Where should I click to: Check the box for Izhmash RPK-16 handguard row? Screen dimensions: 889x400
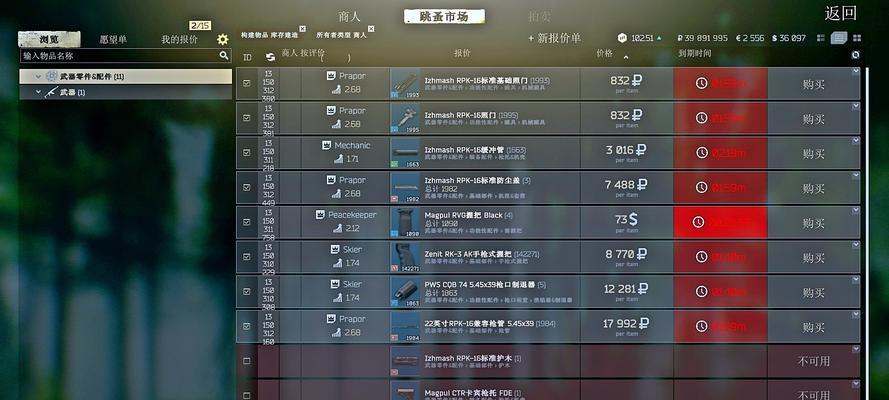(247, 361)
